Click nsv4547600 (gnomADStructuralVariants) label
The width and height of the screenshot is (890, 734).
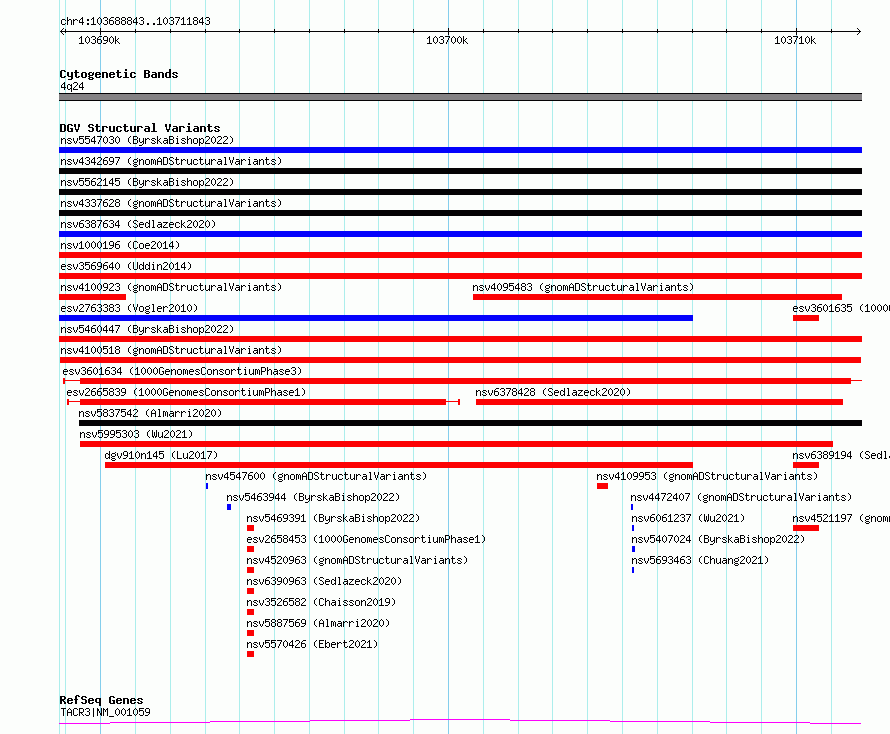click(x=316, y=476)
